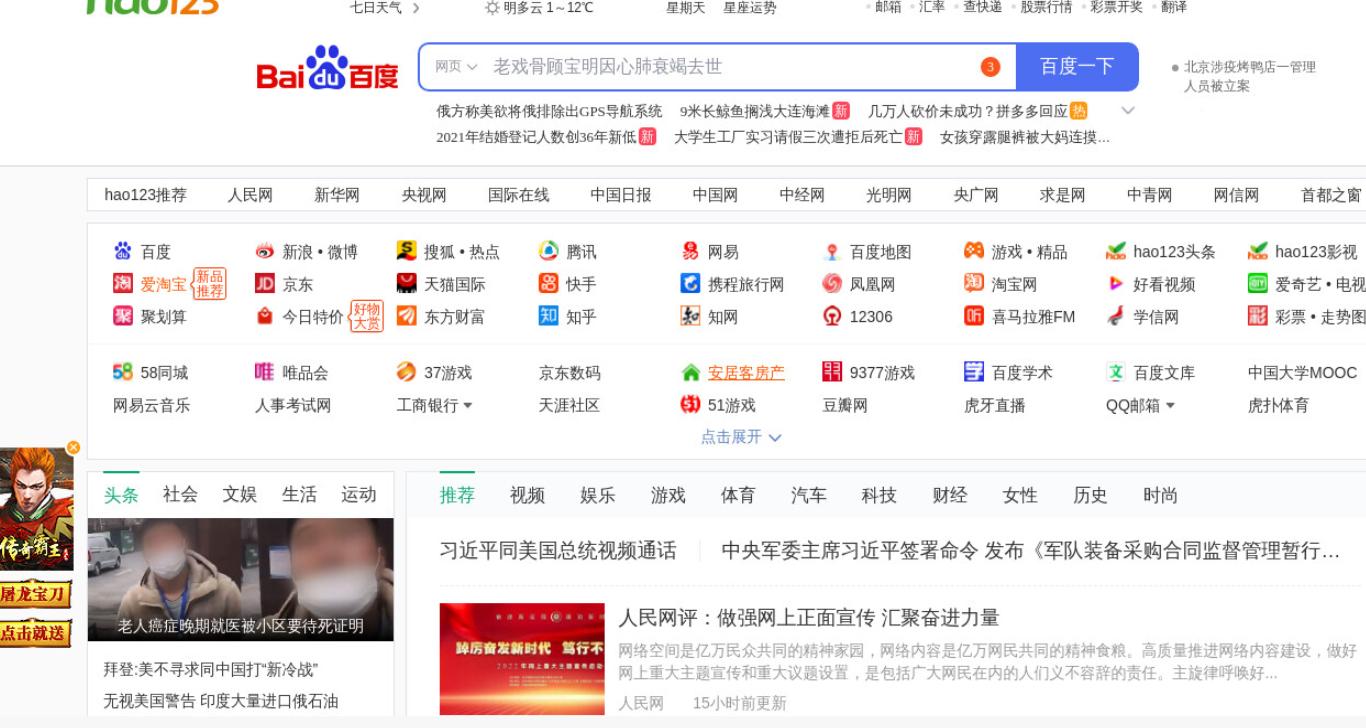
Task: Open 拜登:美不寻求同中国打“新冷战” headline
Action: [211, 669]
